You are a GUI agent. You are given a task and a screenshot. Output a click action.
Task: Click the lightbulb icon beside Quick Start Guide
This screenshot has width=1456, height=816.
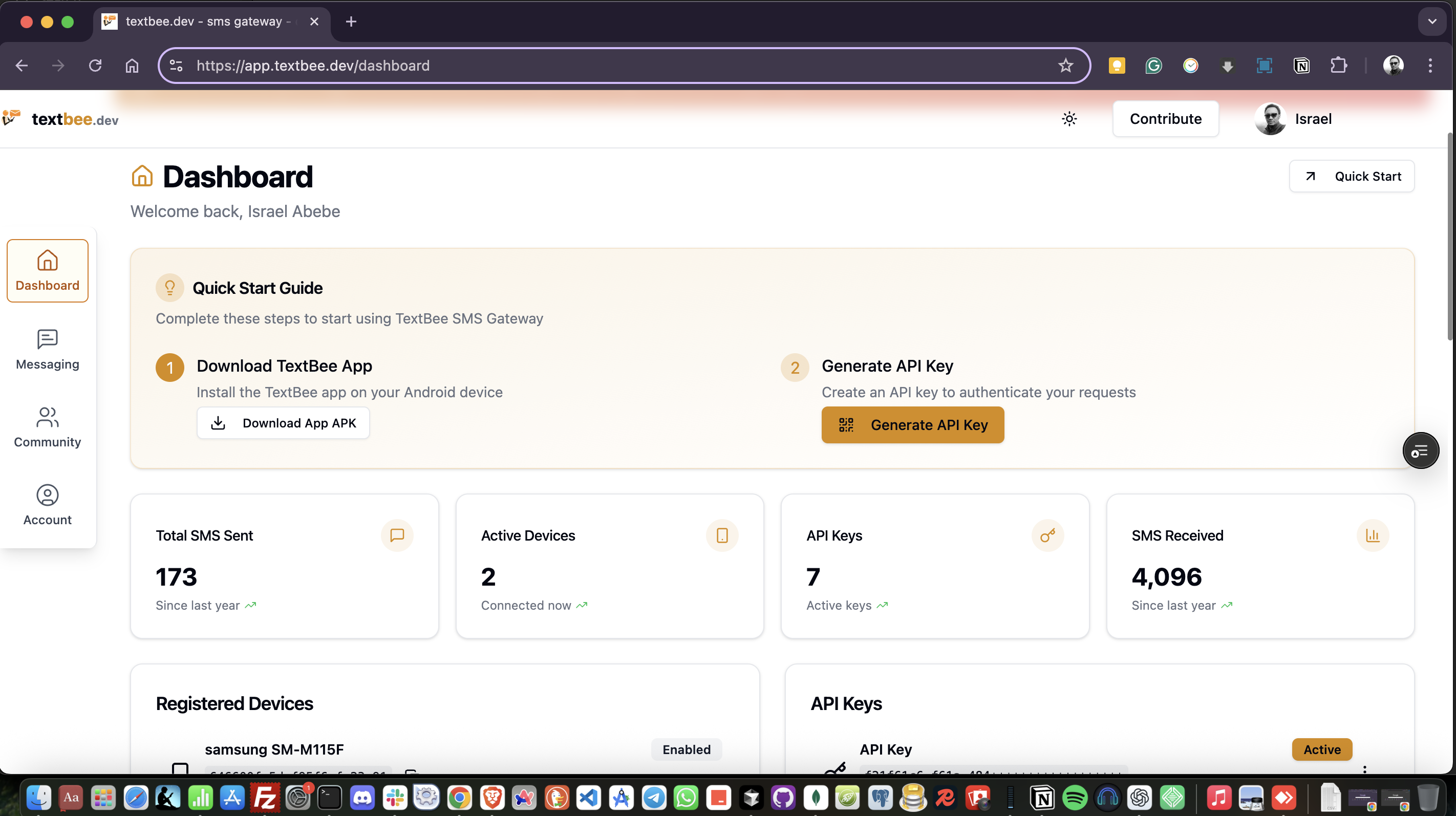(x=169, y=288)
